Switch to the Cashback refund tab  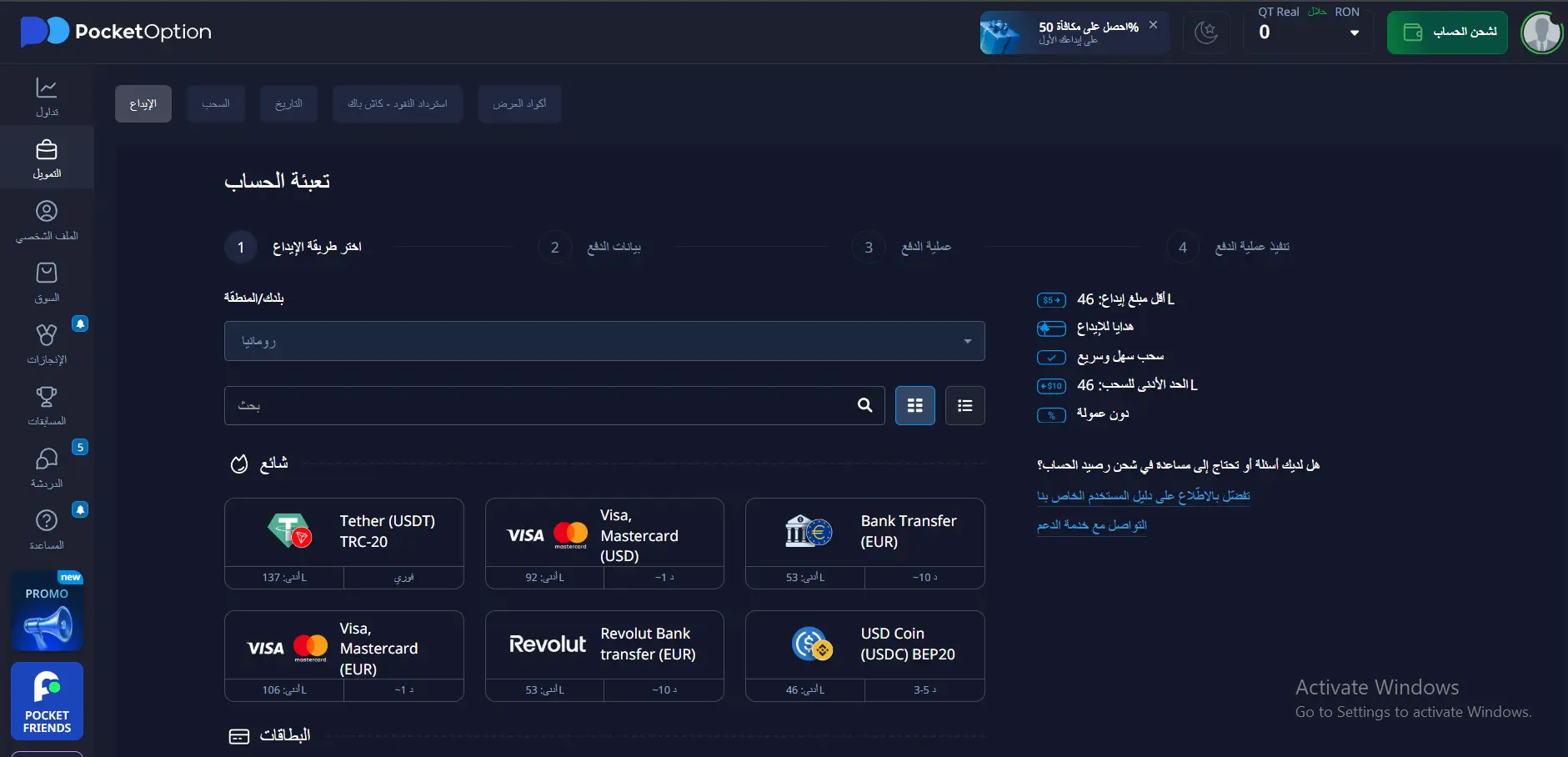tap(398, 104)
